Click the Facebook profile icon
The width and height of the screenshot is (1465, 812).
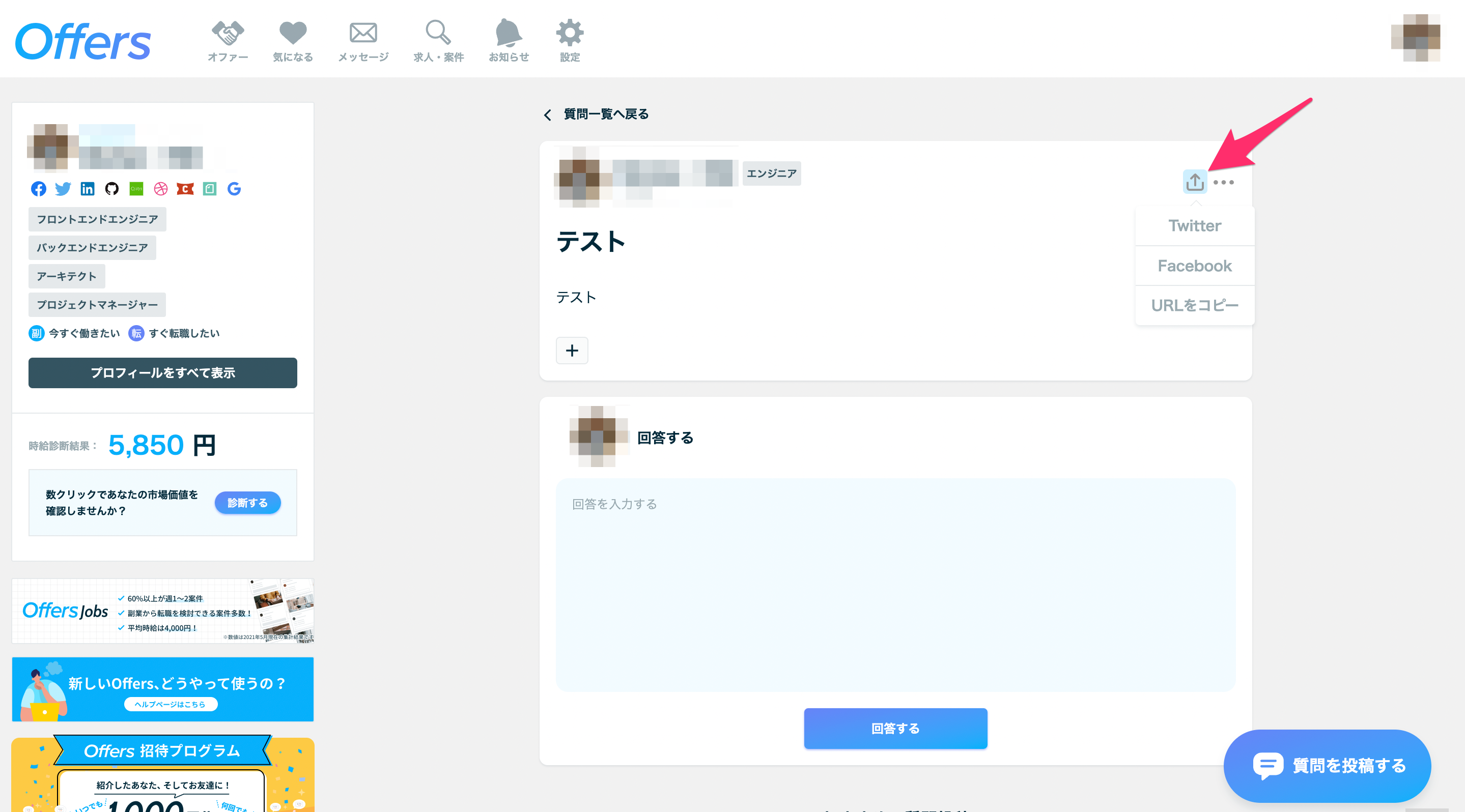pos(39,189)
